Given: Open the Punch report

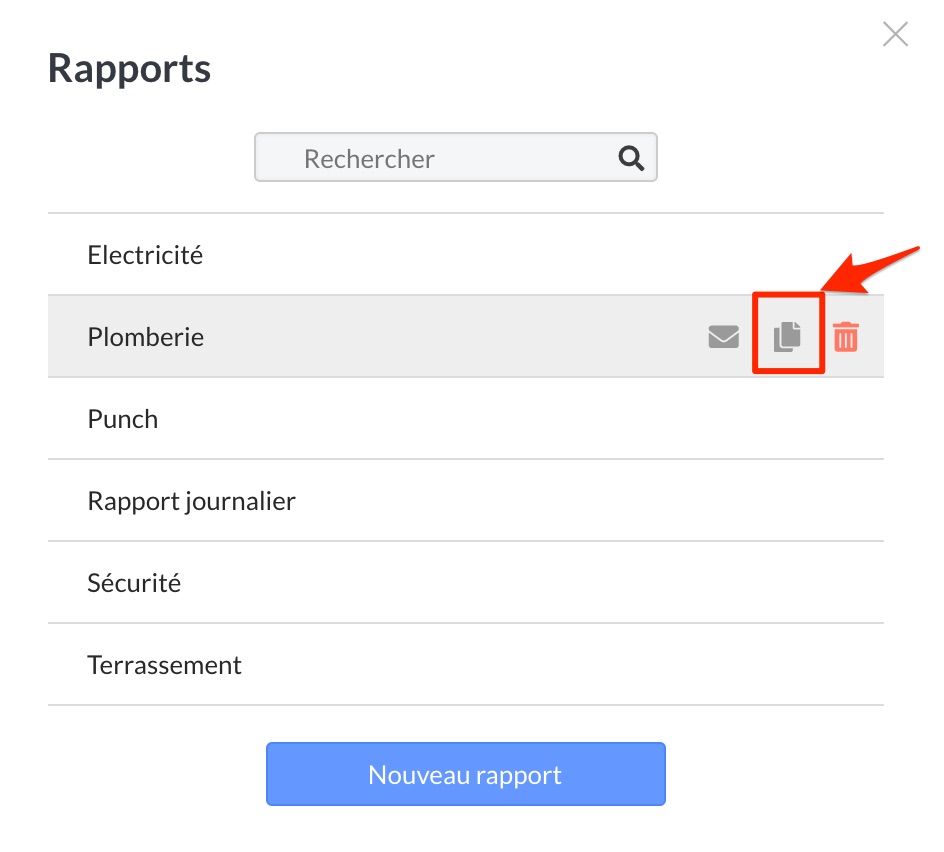Looking at the screenshot, I should [123, 419].
